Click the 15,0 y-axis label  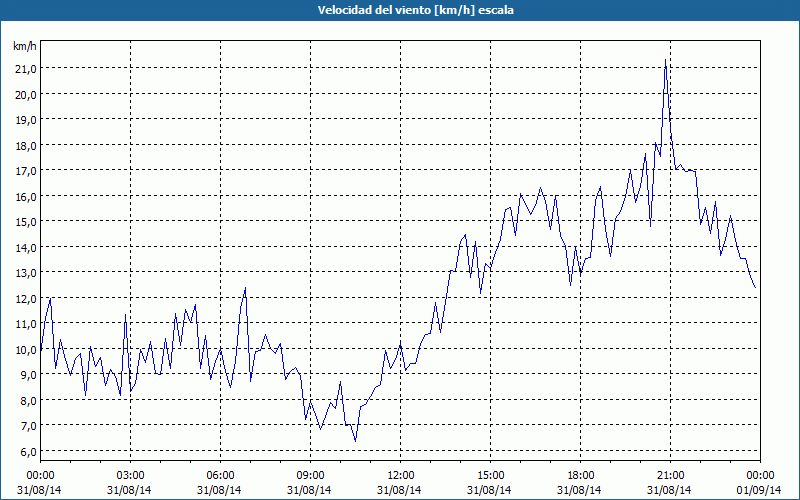pyautogui.click(x=27, y=221)
